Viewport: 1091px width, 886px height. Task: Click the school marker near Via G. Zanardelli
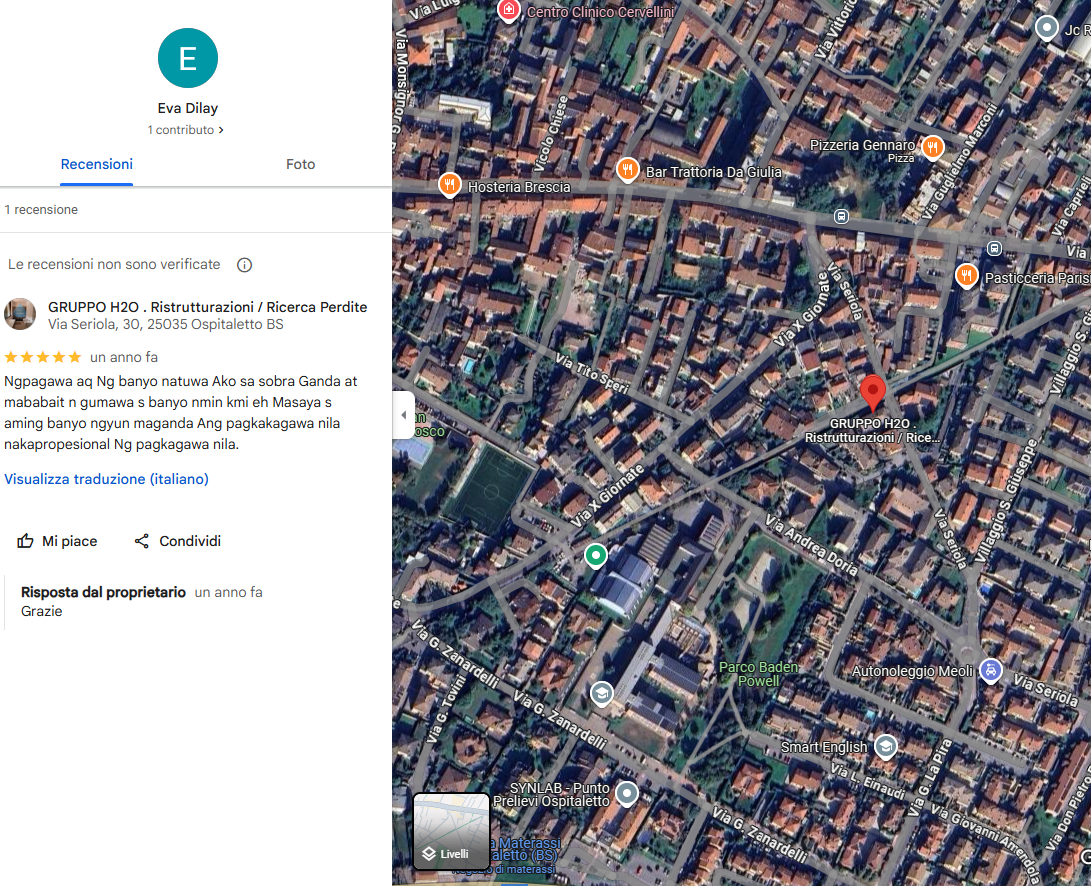coord(602,693)
